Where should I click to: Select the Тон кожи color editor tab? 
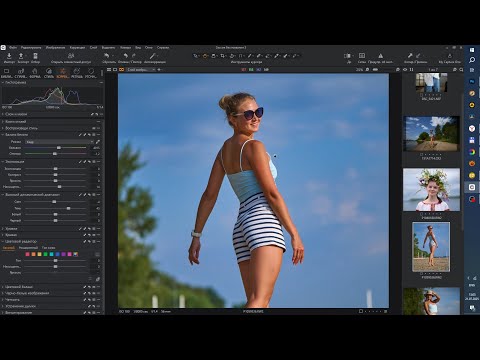48,248
